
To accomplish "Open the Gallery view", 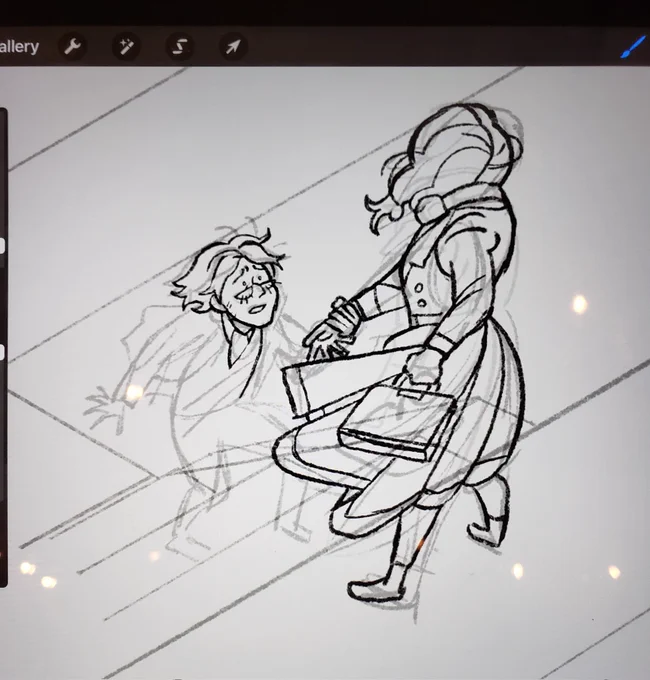I will click(x=19, y=46).
